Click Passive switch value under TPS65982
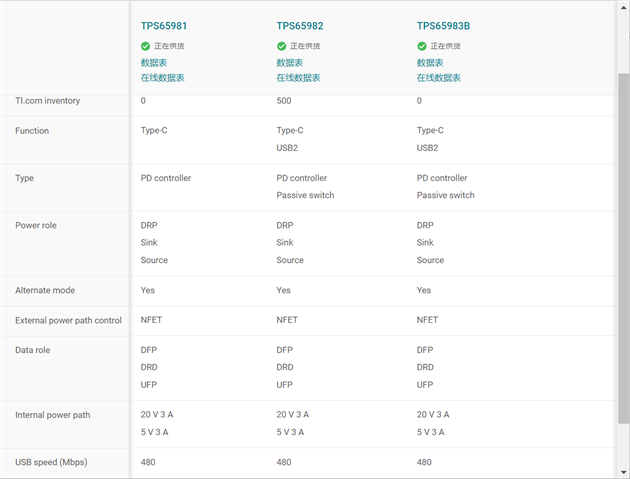The height and width of the screenshot is (479, 630). coord(305,195)
